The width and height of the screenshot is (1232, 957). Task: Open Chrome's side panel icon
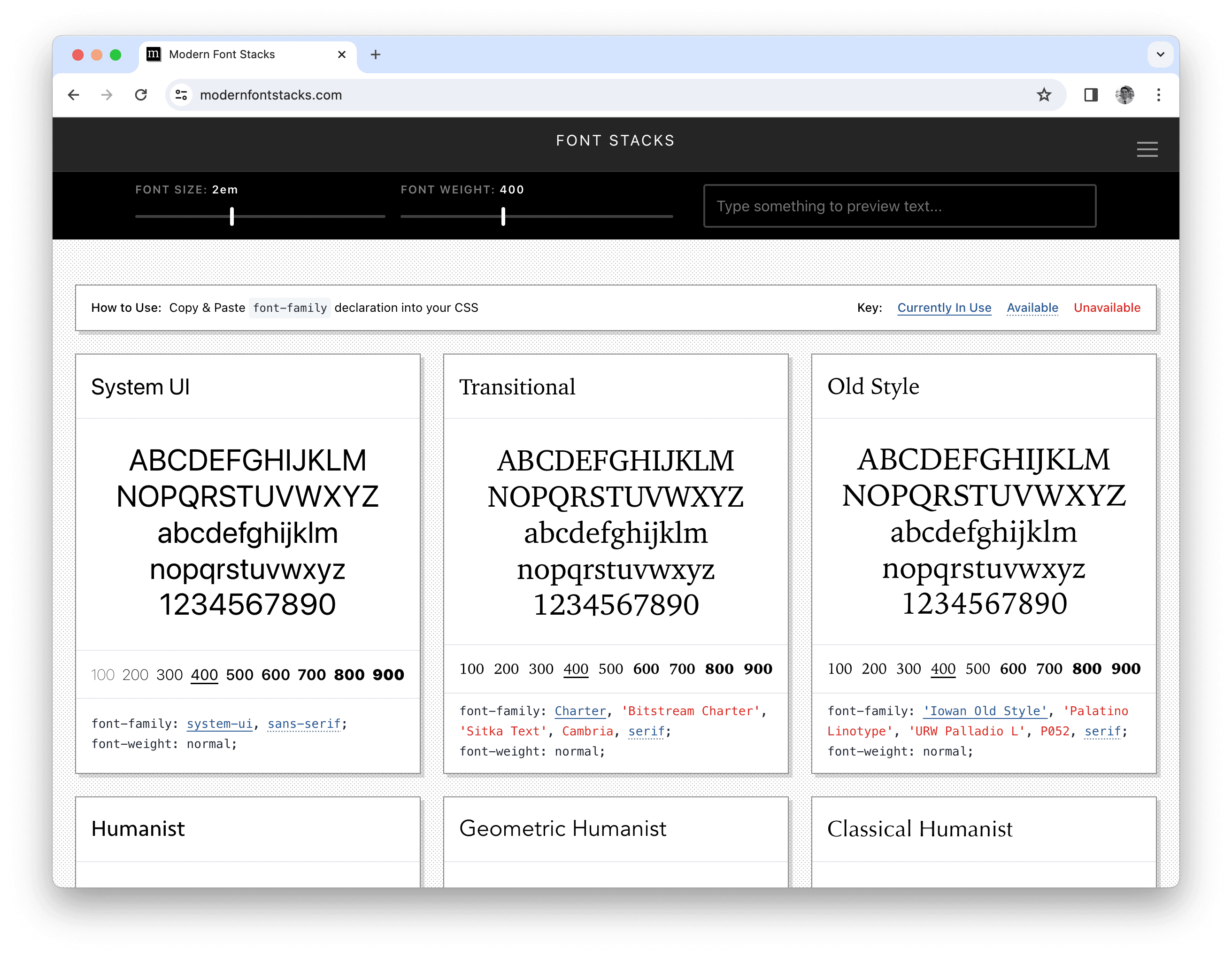[1091, 95]
